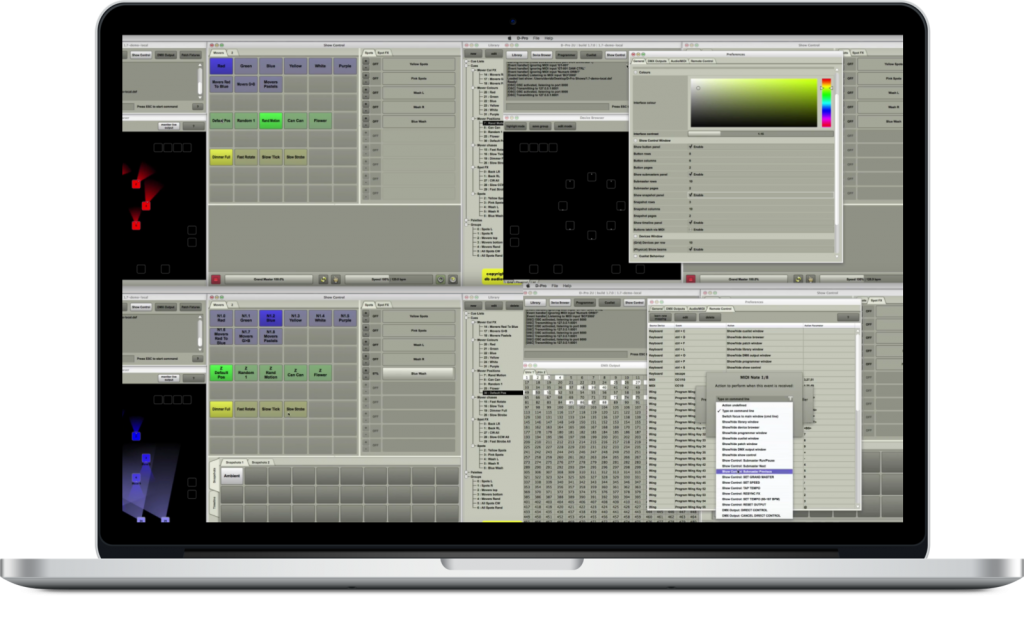Image resolution: width=1024 pixels, height=617 pixels.
Task: Click the Interface colour gradient picker in Preferences
Action: (754, 103)
